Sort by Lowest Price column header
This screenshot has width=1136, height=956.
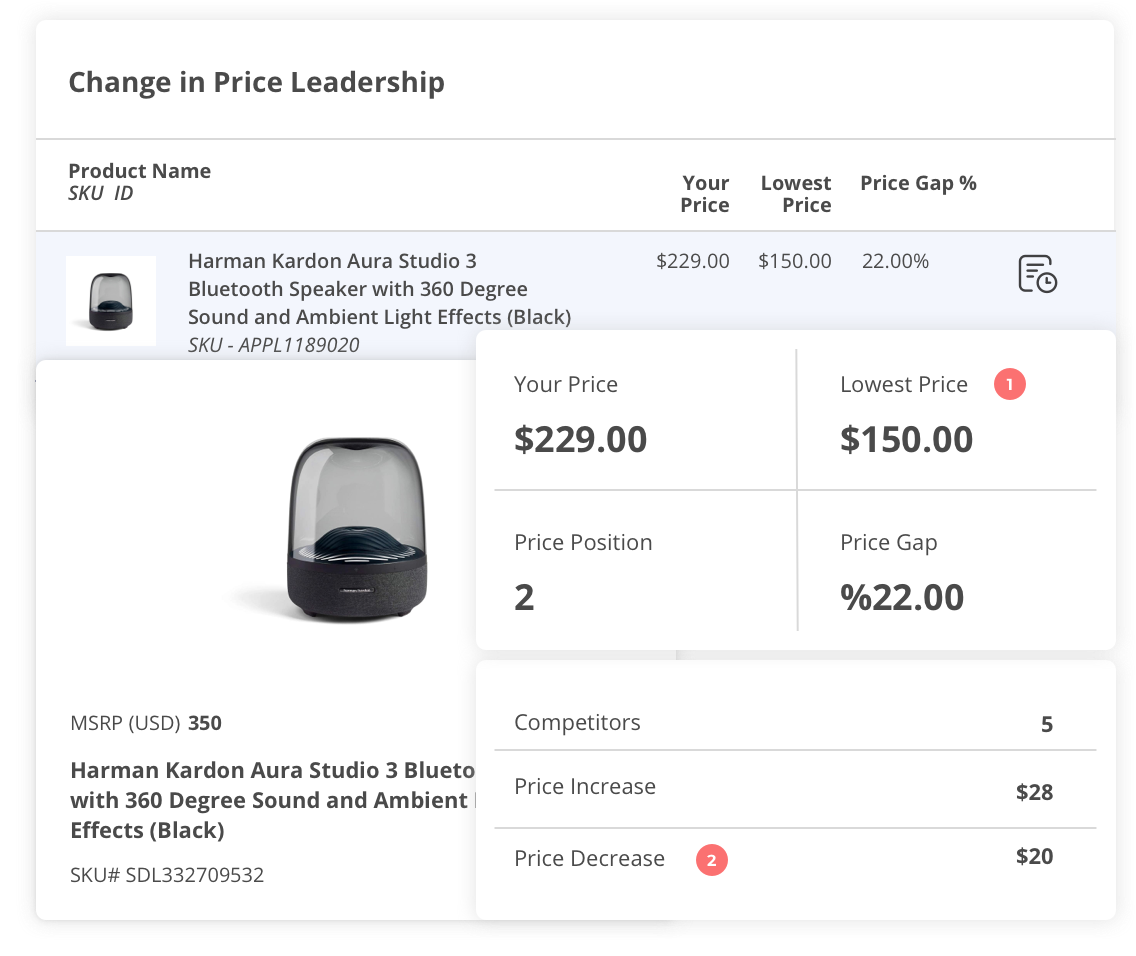[x=796, y=194]
